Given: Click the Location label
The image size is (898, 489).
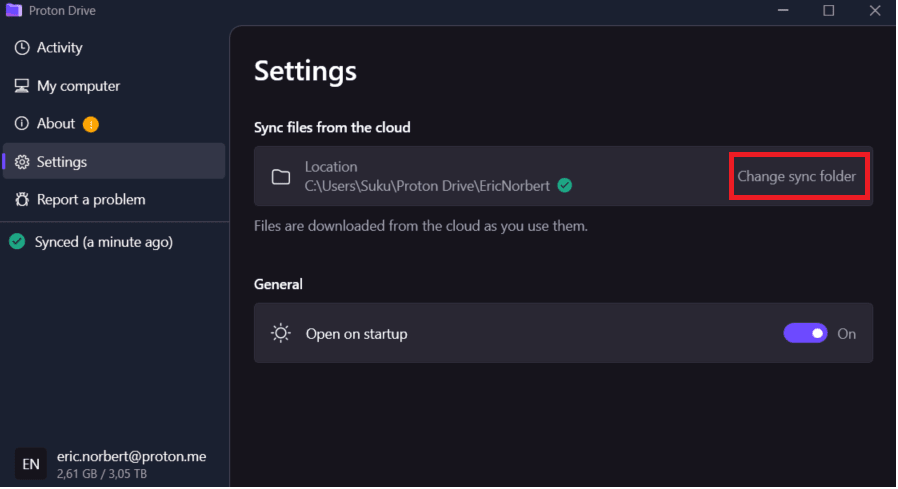Looking at the screenshot, I should point(331,167).
